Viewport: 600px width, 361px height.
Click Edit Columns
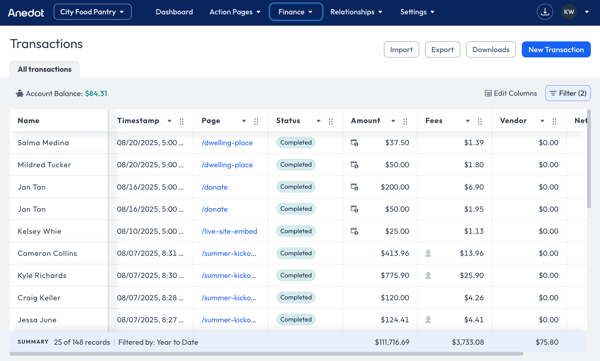click(511, 93)
